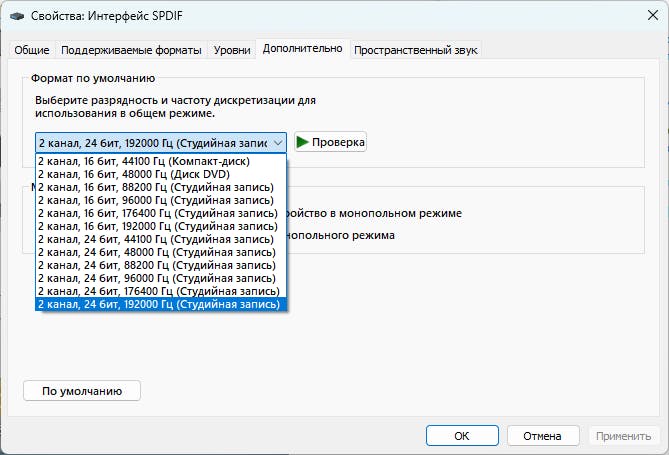669x455 pixels.
Task: Switch to Поддерживаемые форматы tab
Action: (131, 50)
